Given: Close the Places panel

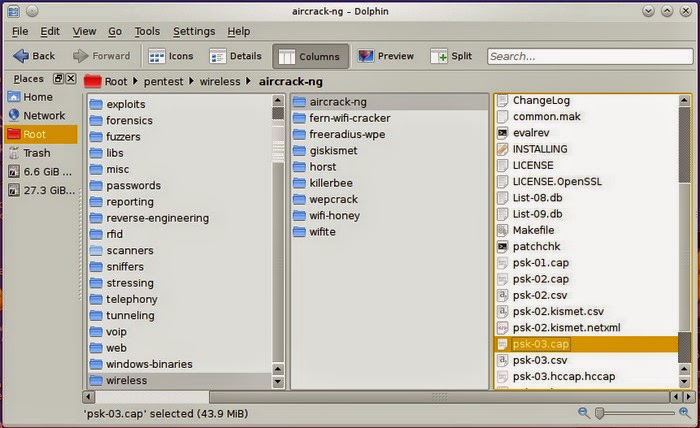Looking at the screenshot, I should tap(71, 79).
